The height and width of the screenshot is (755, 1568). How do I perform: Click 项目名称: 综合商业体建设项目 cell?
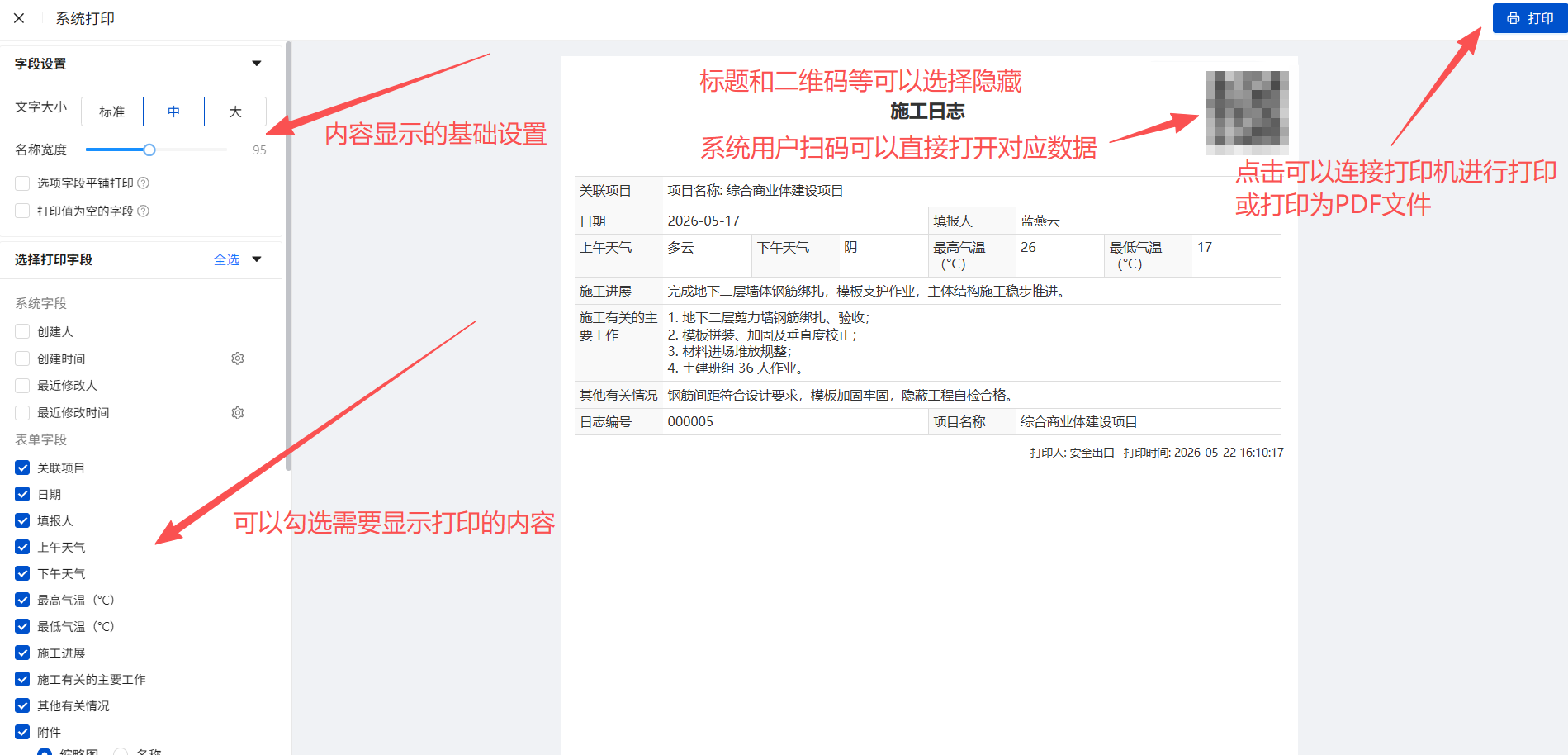tap(756, 191)
